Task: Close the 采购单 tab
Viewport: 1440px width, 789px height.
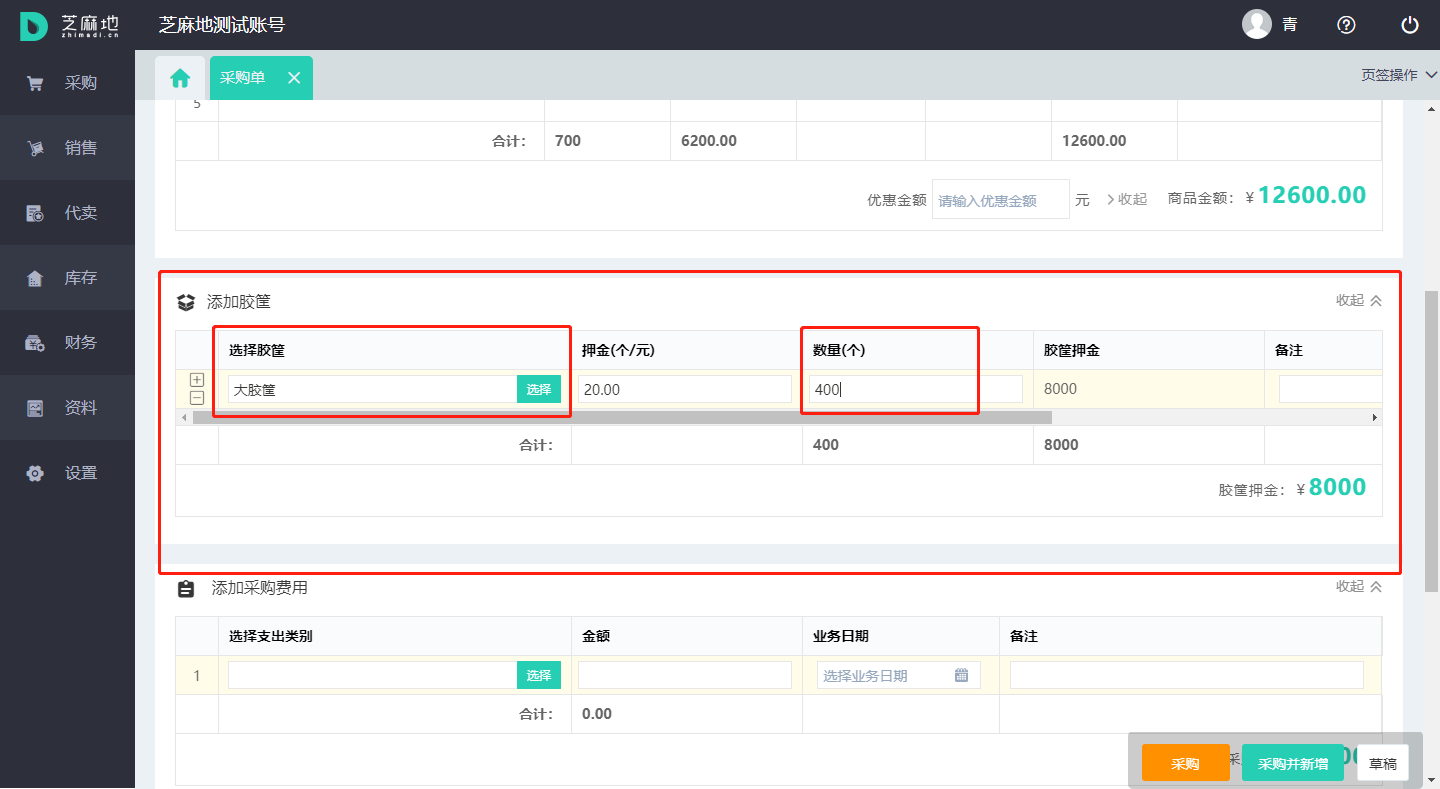Action: point(294,78)
